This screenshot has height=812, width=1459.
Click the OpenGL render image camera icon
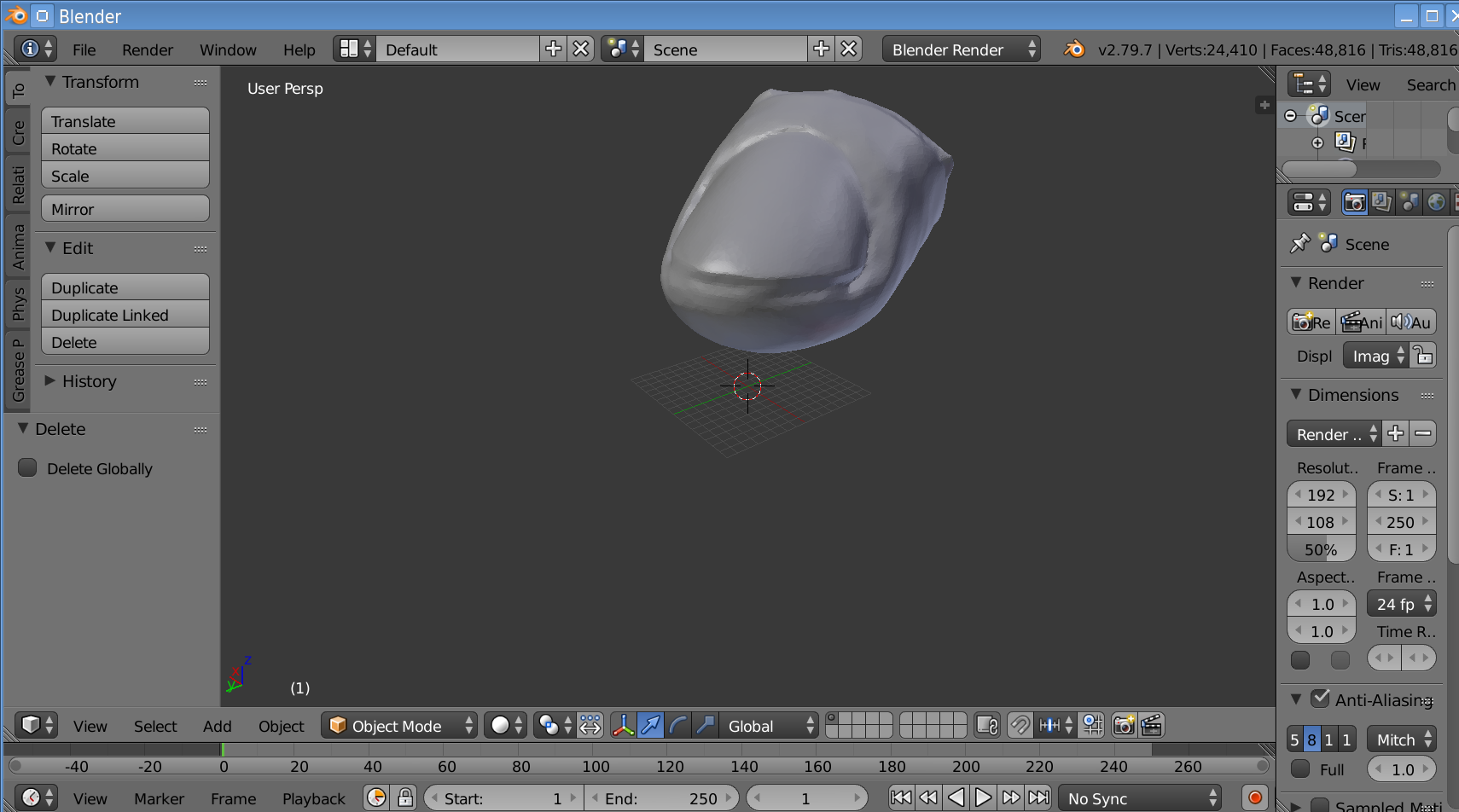tap(1124, 726)
